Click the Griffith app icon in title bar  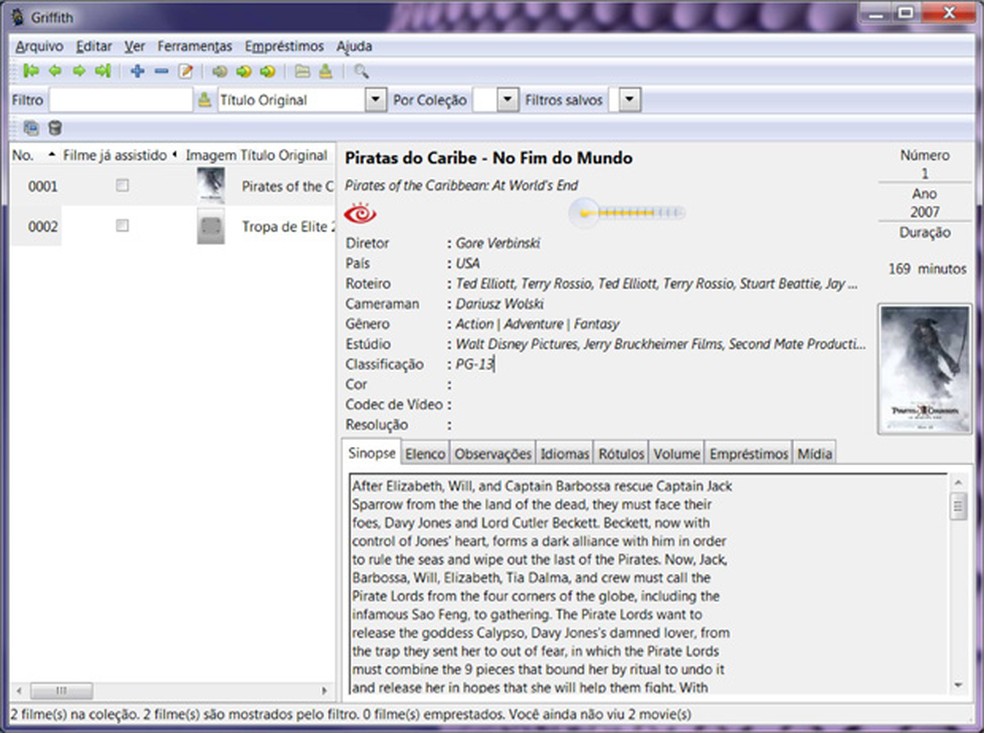click(x=18, y=17)
